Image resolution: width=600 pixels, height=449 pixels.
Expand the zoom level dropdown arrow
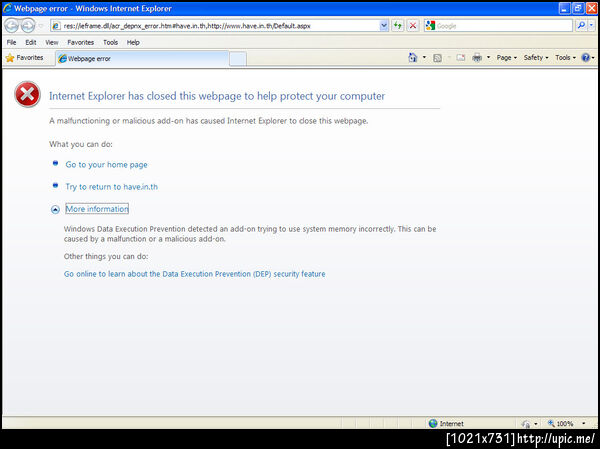coord(584,423)
